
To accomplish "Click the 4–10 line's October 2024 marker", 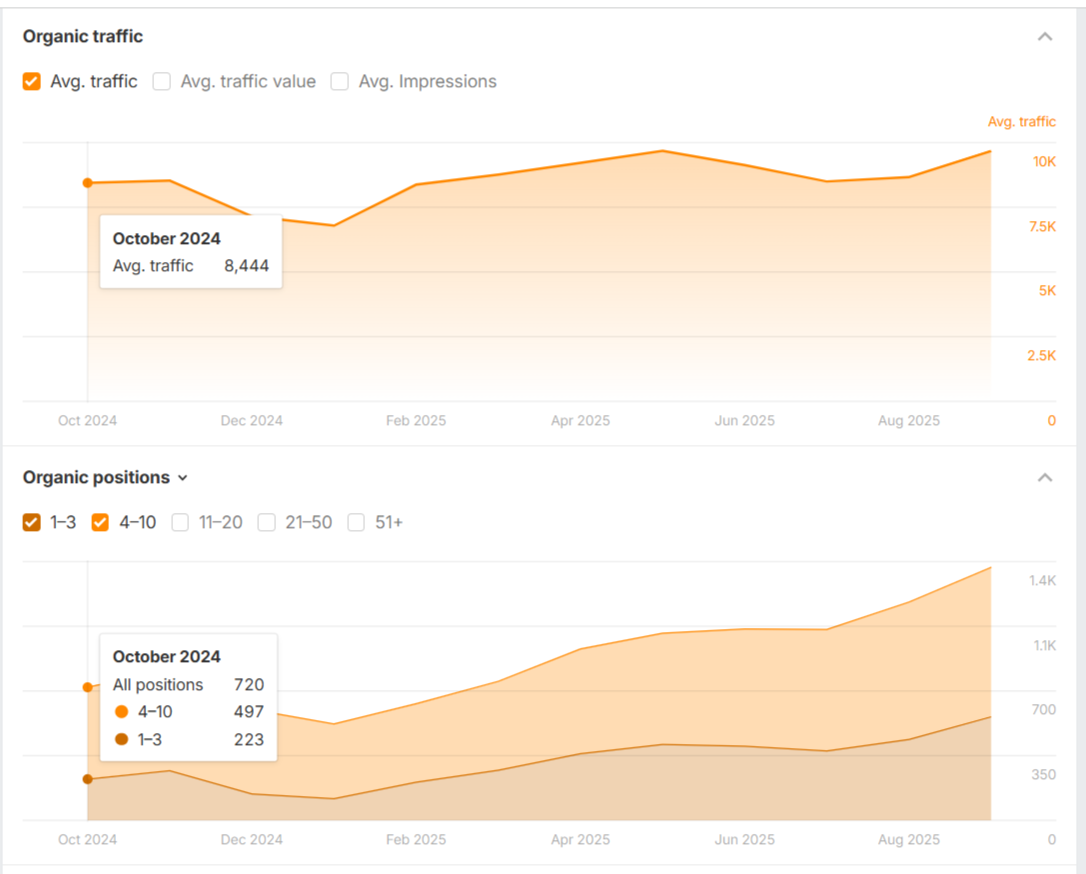I will click(88, 687).
